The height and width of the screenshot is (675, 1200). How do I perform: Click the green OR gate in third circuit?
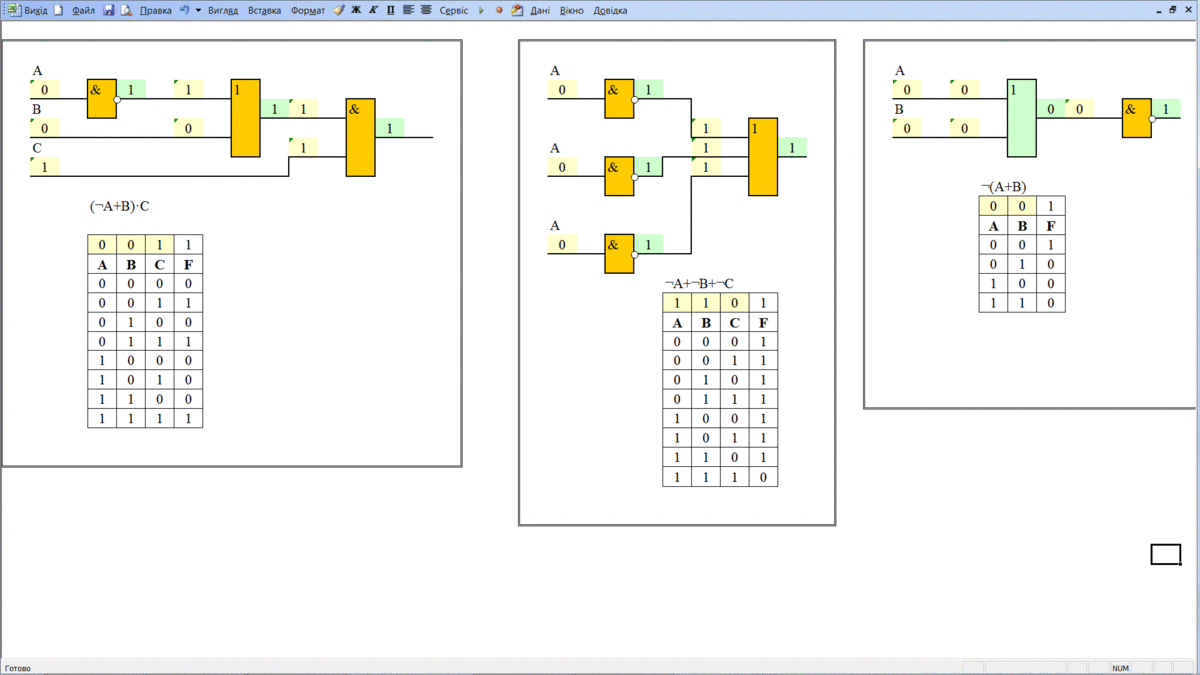[x=1022, y=118]
